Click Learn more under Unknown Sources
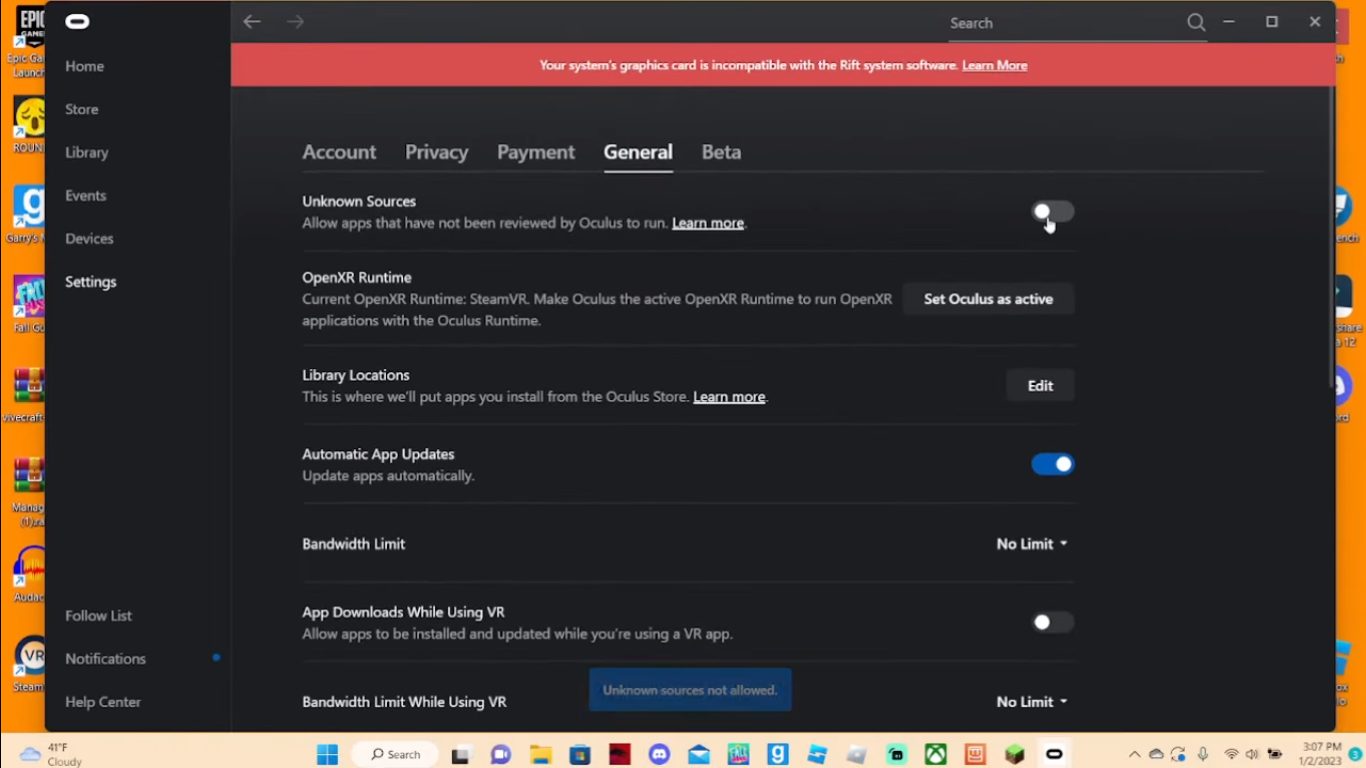 click(708, 223)
